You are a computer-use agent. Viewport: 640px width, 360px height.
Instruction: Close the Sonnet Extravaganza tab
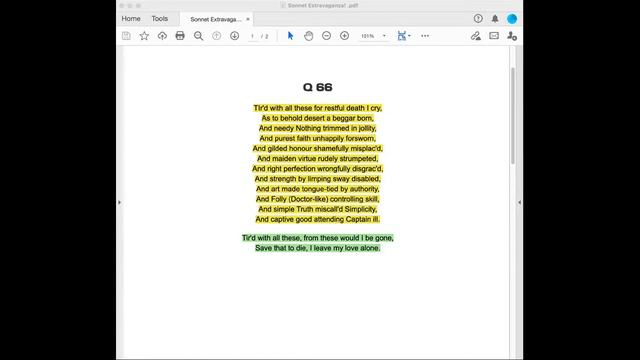[x=248, y=19]
